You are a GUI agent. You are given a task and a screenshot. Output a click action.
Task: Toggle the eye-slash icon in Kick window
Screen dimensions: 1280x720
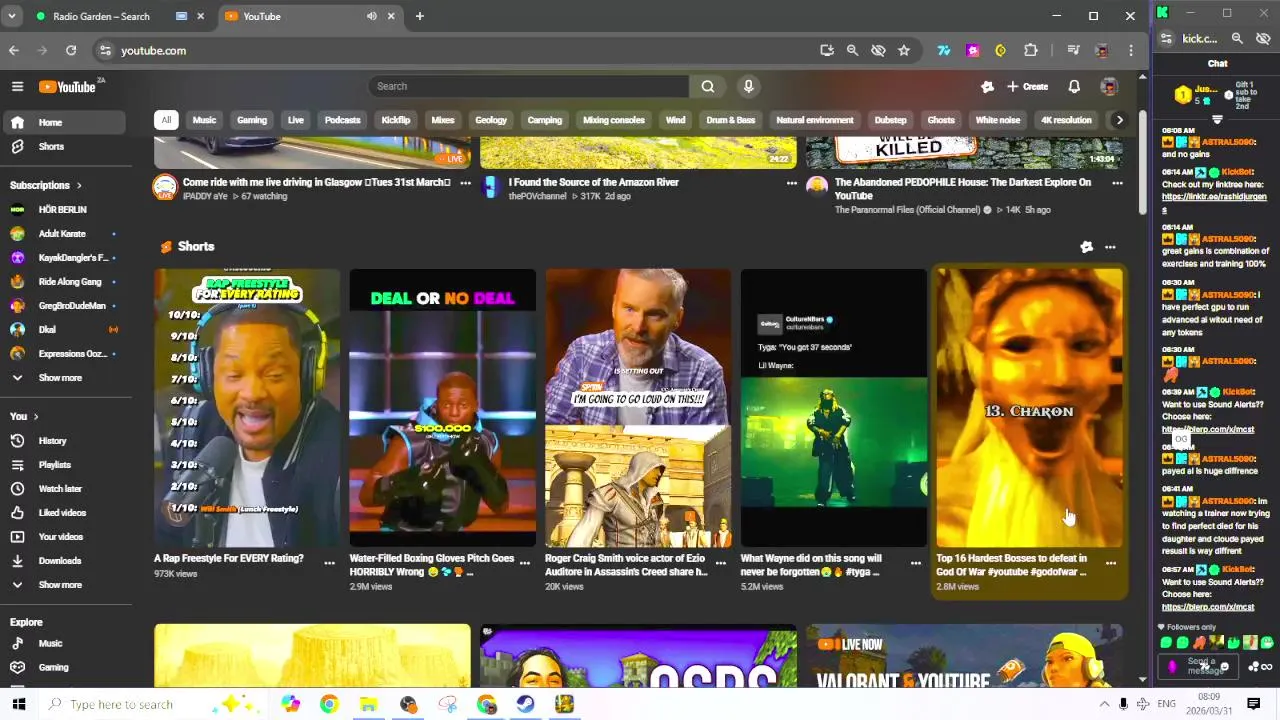tap(1263, 39)
